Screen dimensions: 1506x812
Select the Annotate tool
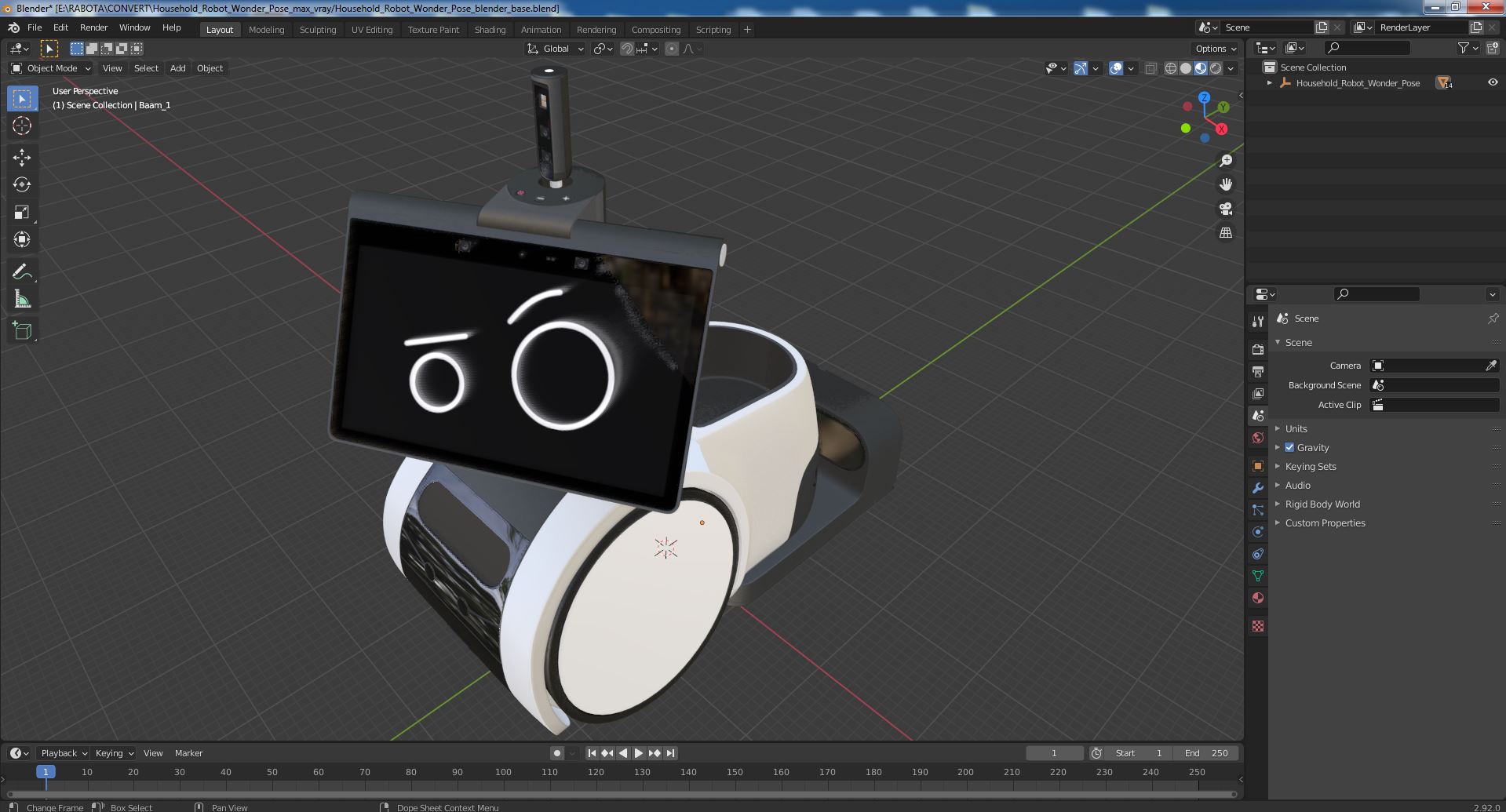click(22, 271)
